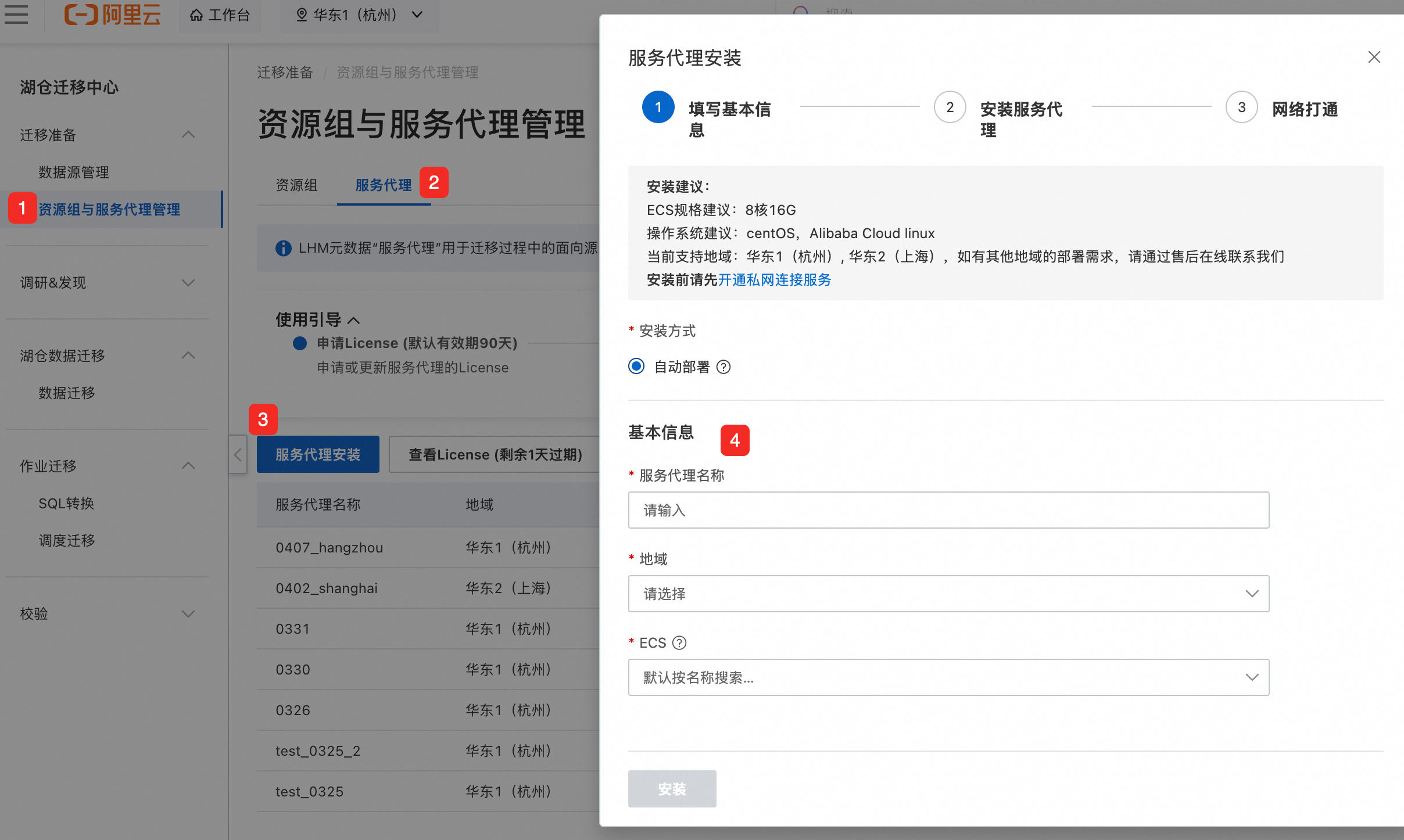Click the Alibaba Cloud logo
The image size is (1404, 840).
(x=112, y=14)
